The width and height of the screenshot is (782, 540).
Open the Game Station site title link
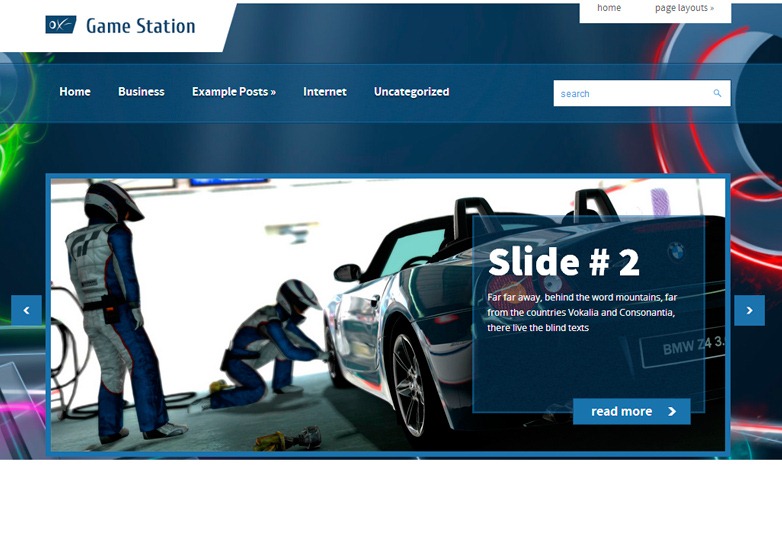click(140, 26)
